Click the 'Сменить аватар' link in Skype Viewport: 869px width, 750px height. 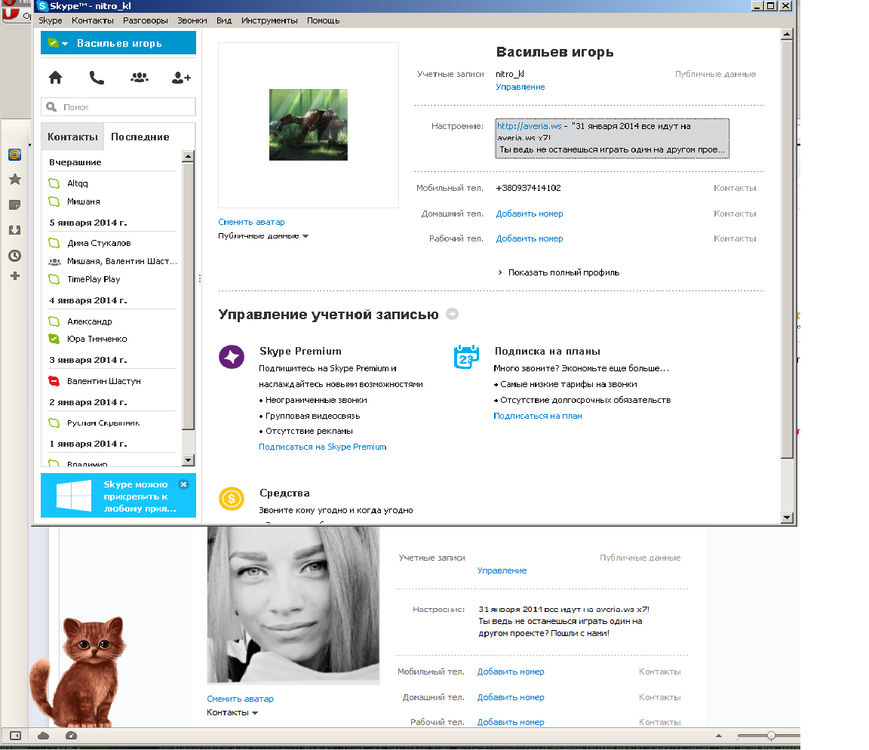[251, 222]
